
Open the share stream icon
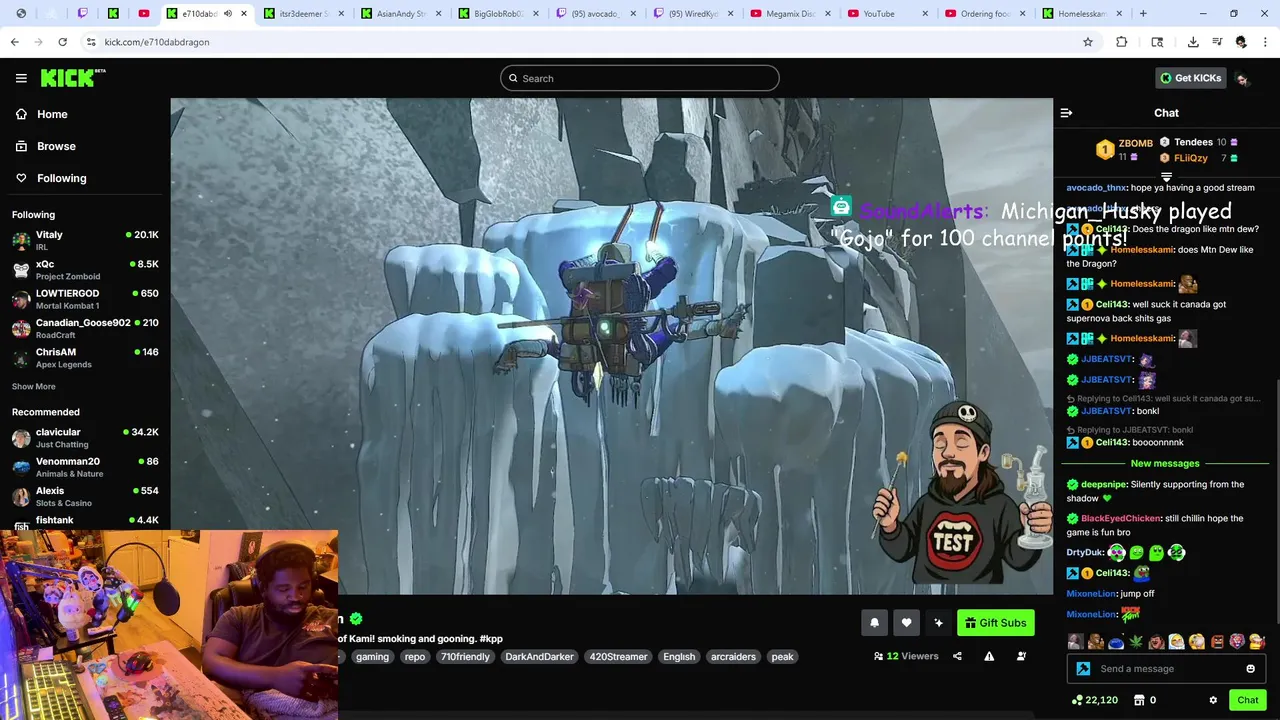(x=957, y=656)
